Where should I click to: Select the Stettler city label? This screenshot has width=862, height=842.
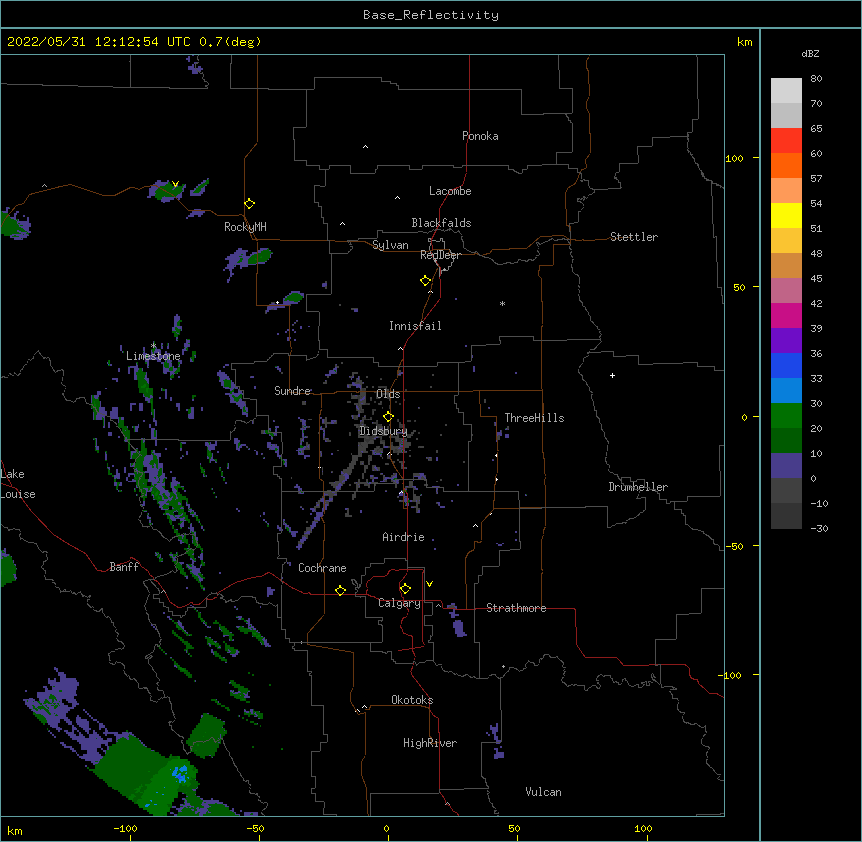point(633,237)
